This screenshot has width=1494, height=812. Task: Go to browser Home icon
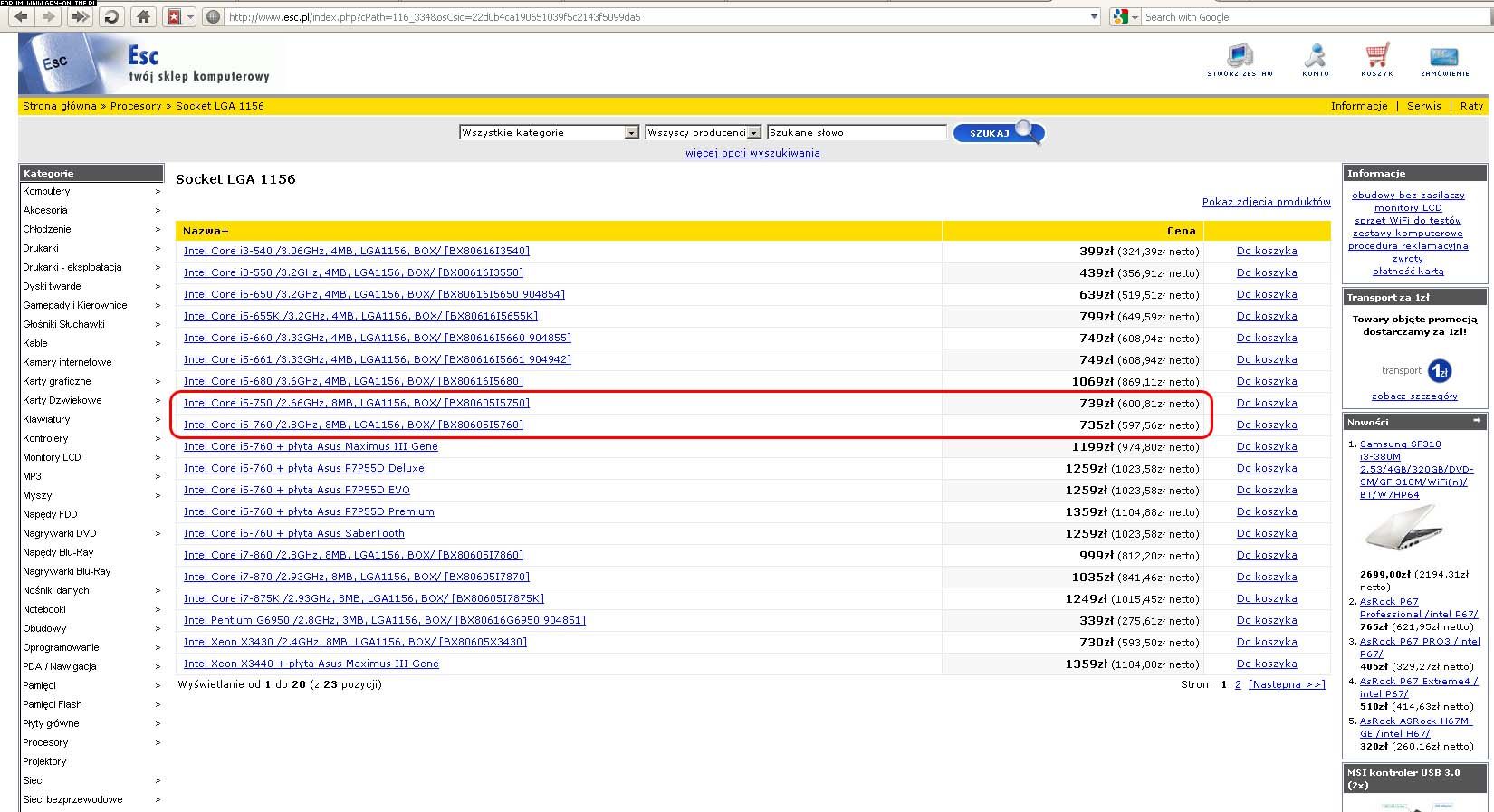[x=142, y=17]
